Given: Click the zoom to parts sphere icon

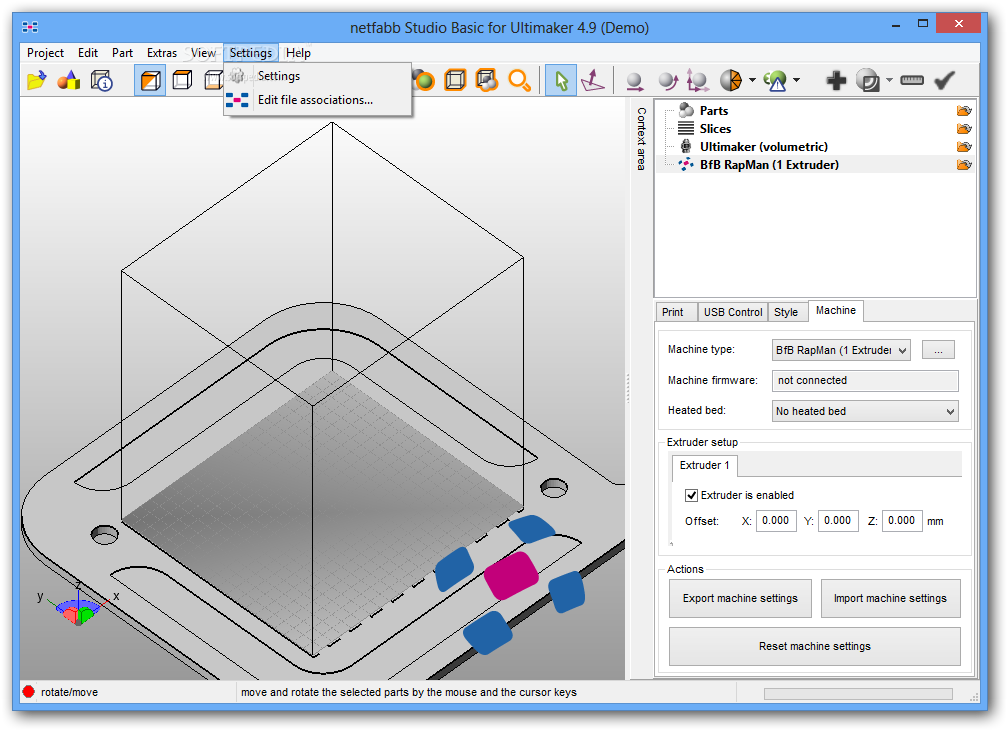Looking at the screenshot, I should tap(424, 81).
